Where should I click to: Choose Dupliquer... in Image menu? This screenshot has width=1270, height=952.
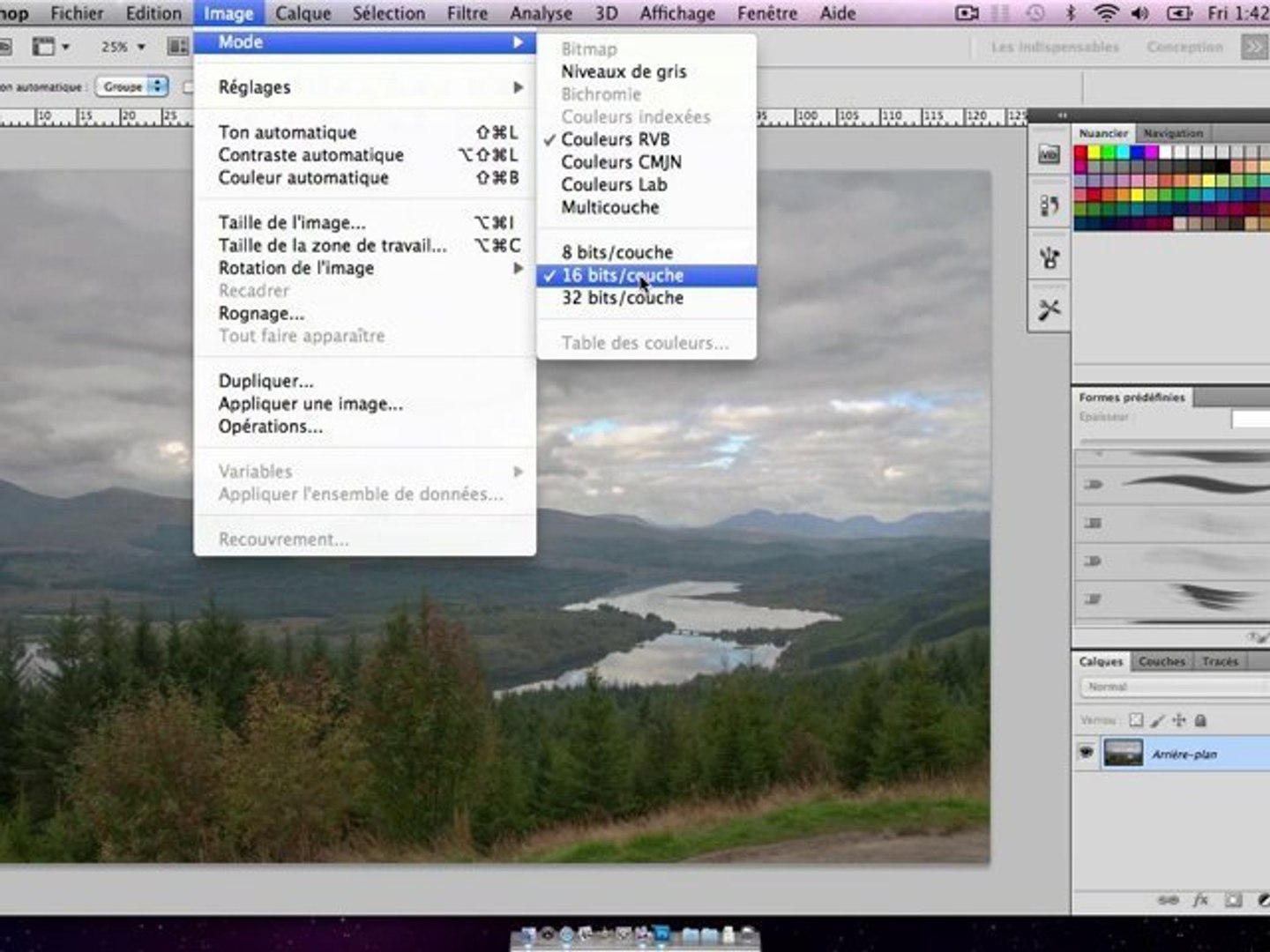[364, 381]
